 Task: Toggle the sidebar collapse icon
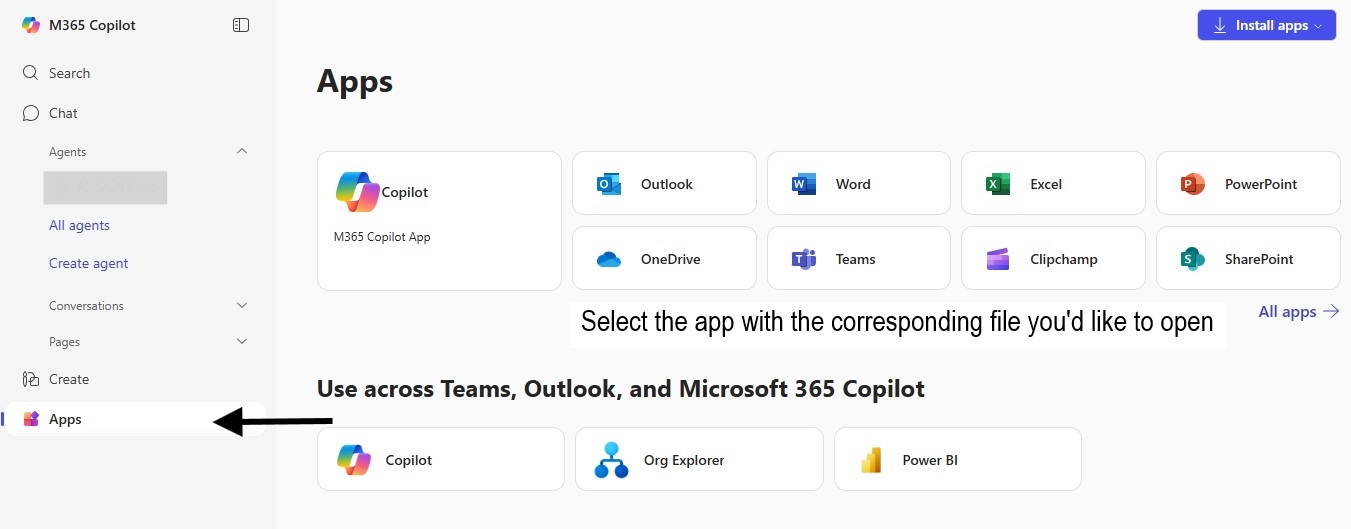[240, 25]
